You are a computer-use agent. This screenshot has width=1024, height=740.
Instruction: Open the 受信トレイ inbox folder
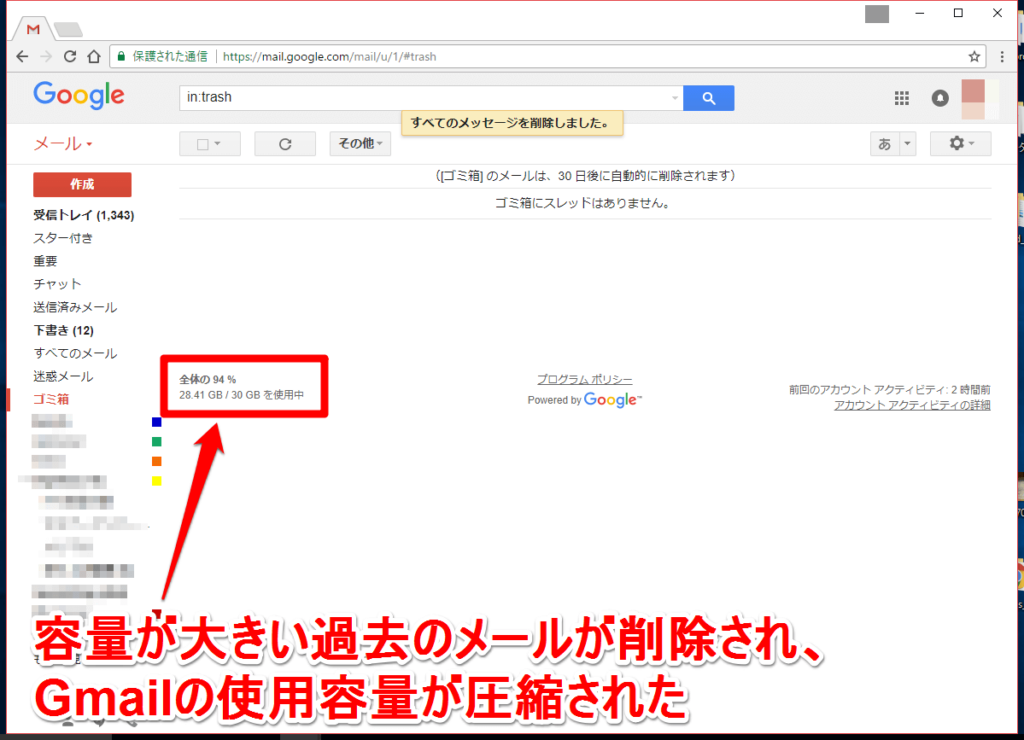click(x=84, y=215)
